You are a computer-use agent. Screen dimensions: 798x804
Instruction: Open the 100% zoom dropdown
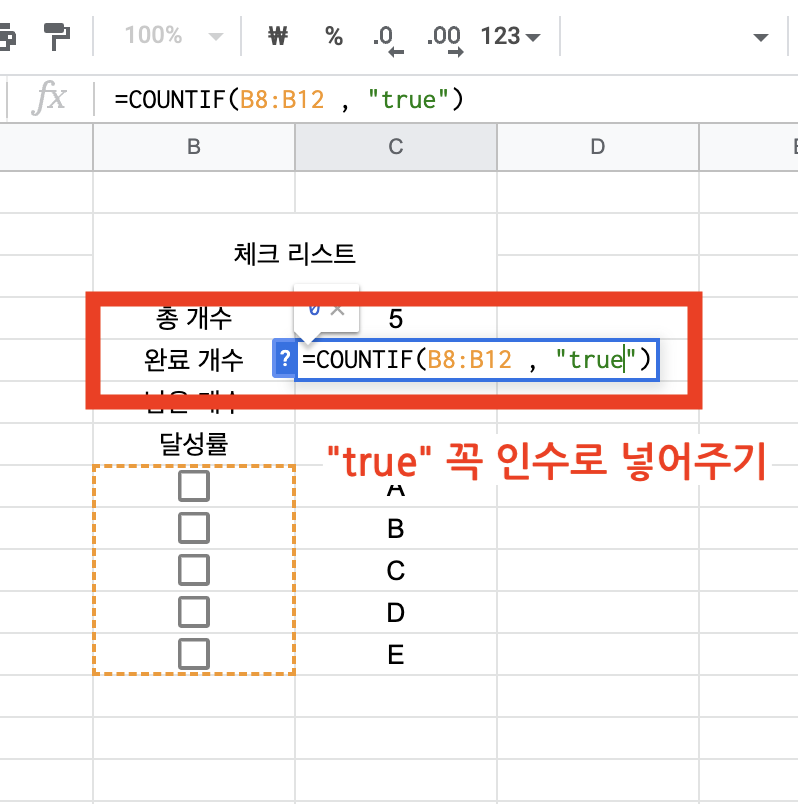pyautogui.click(x=173, y=36)
